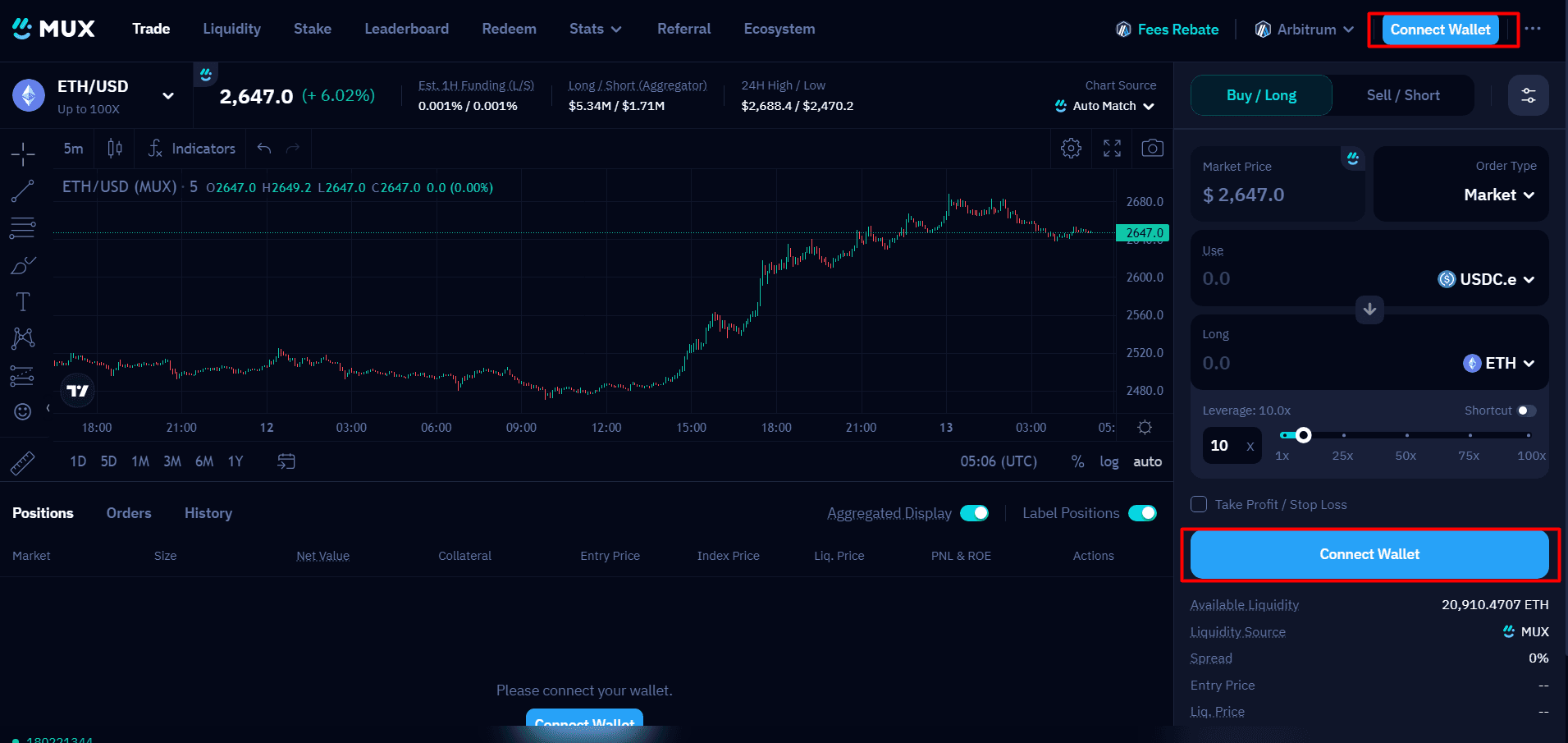Toggle the Label Positions switch
Screen dimensions: 1568x743
(x=1142, y=513)
